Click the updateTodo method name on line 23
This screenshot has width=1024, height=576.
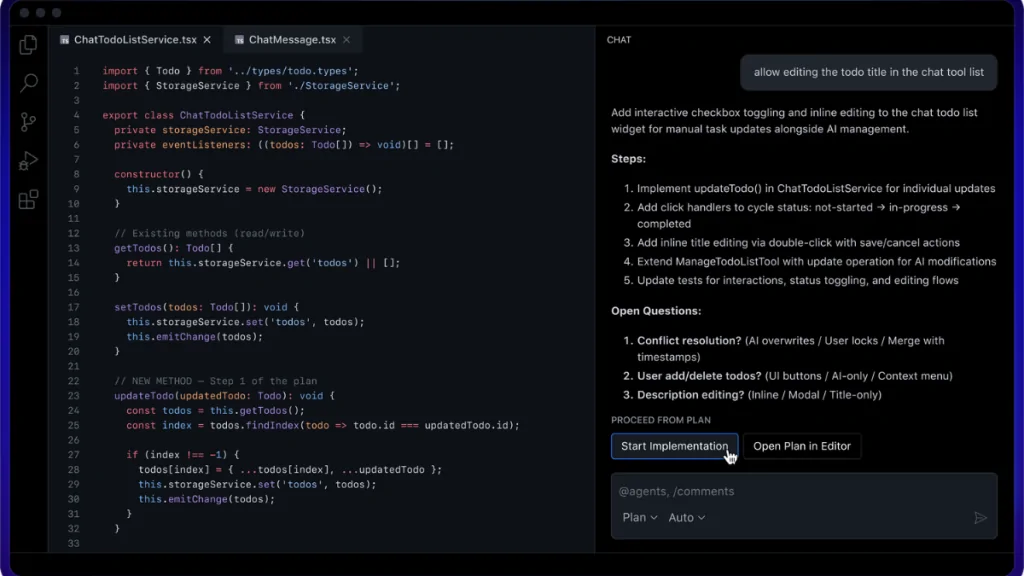click(x=144, y=396)
